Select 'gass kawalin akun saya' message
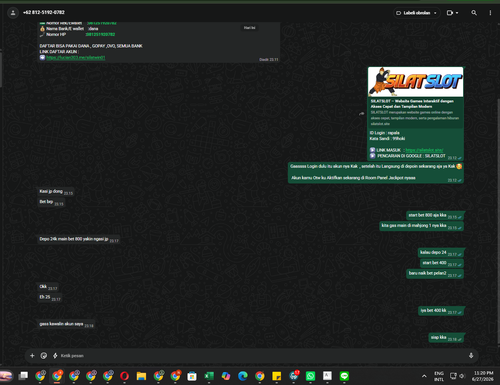Viewport: 500px width, 385px height. [66, 324]
